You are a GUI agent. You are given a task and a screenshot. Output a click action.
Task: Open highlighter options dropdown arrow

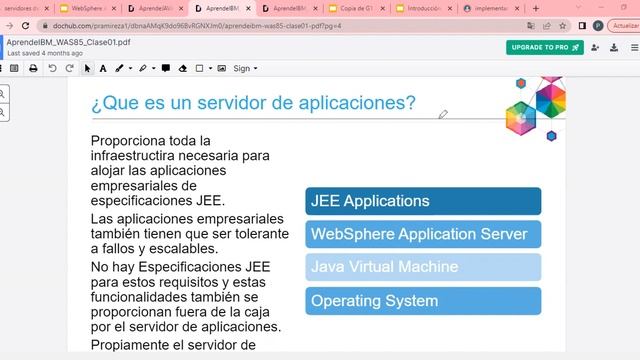(x=153, y=69)
